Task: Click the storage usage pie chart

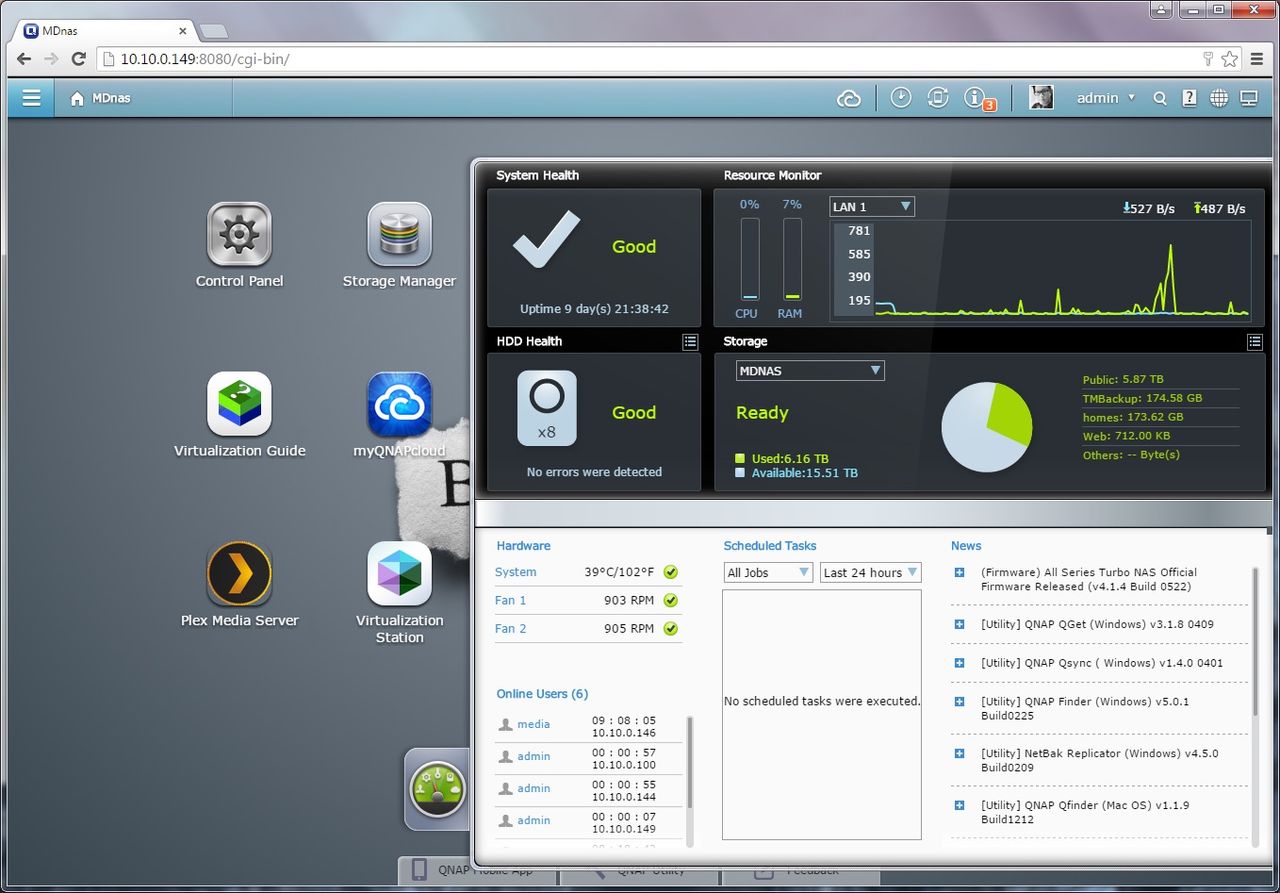Action: [986, 427]
